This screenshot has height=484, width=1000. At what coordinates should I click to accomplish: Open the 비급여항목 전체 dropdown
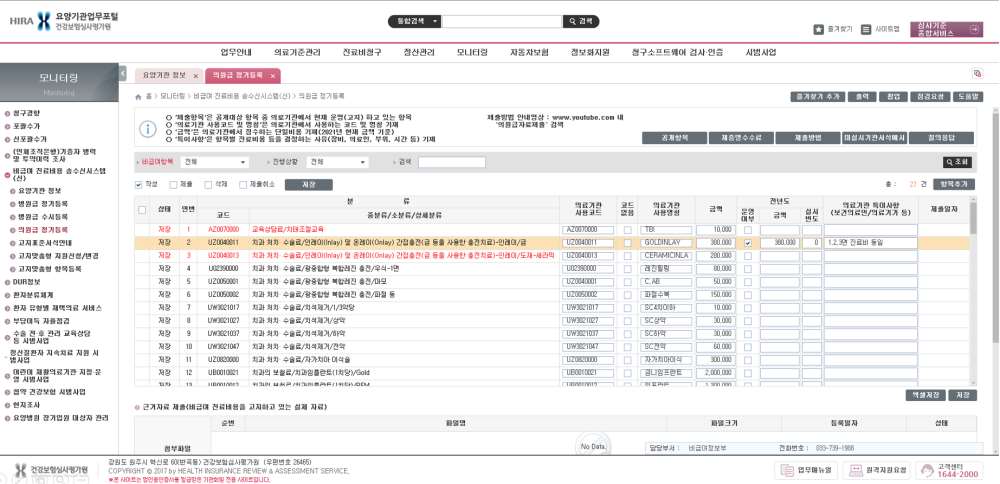click(215, 163)
